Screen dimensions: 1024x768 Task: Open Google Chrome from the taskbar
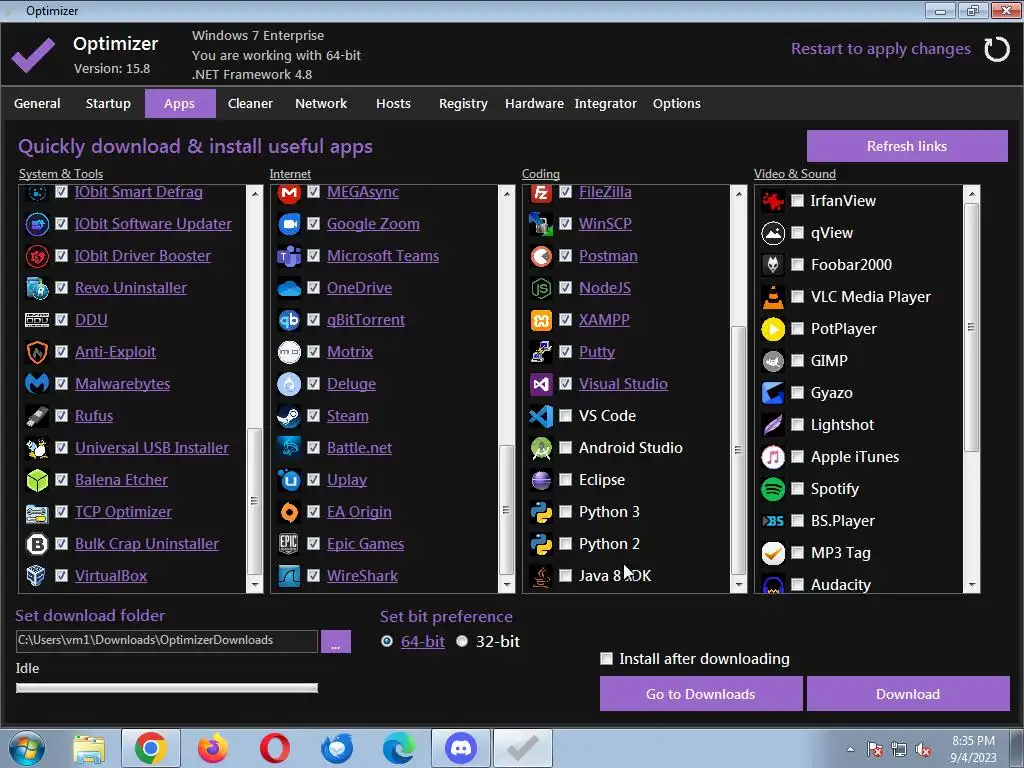(151, 748)
